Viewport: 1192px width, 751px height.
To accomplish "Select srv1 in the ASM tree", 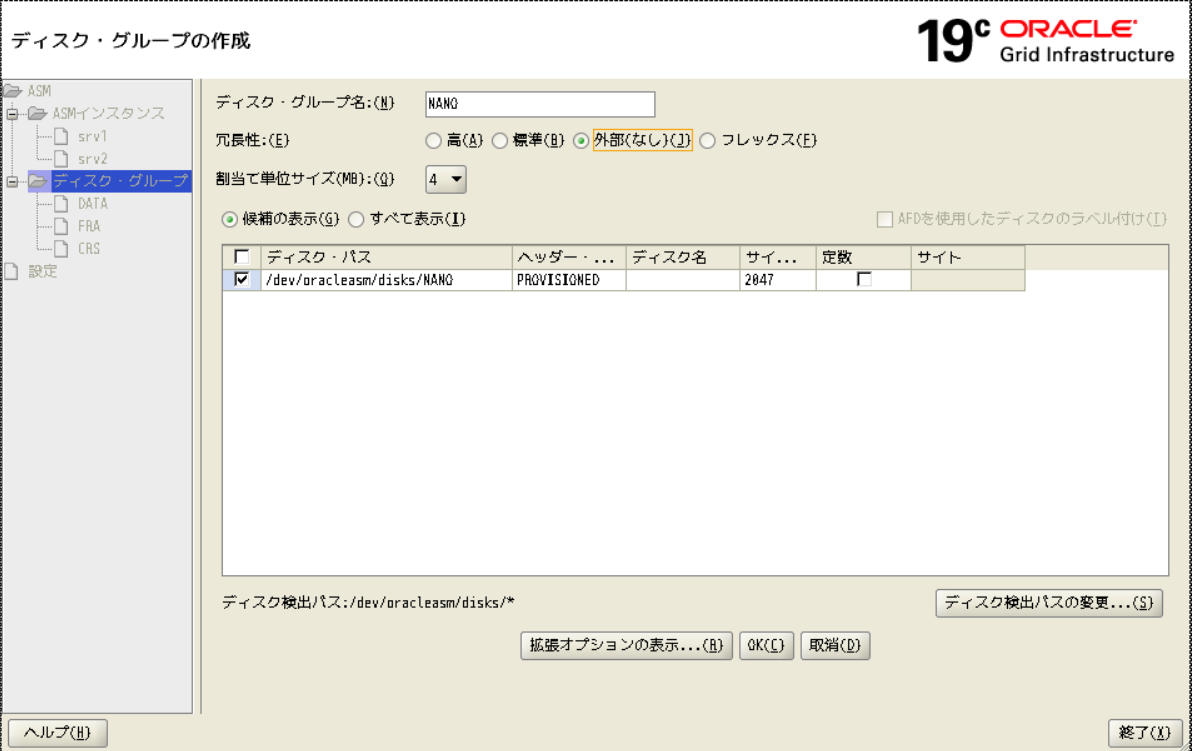I will (92, 137).
